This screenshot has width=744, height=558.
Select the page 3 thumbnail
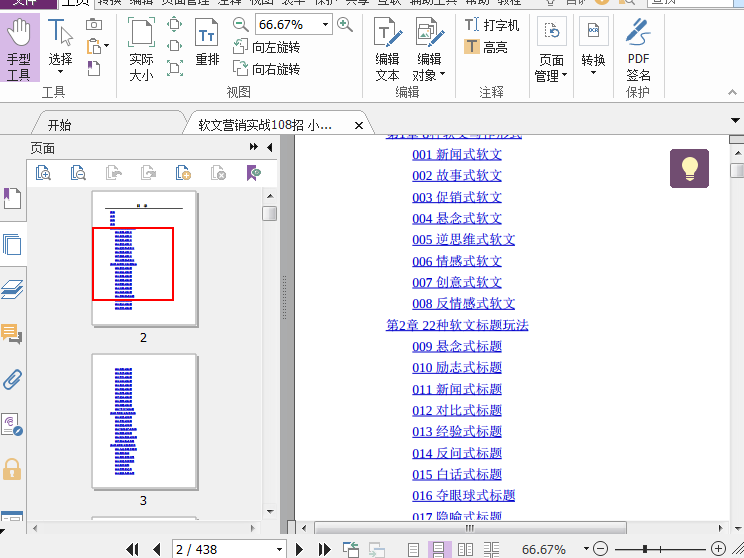[x=144, y=420]
